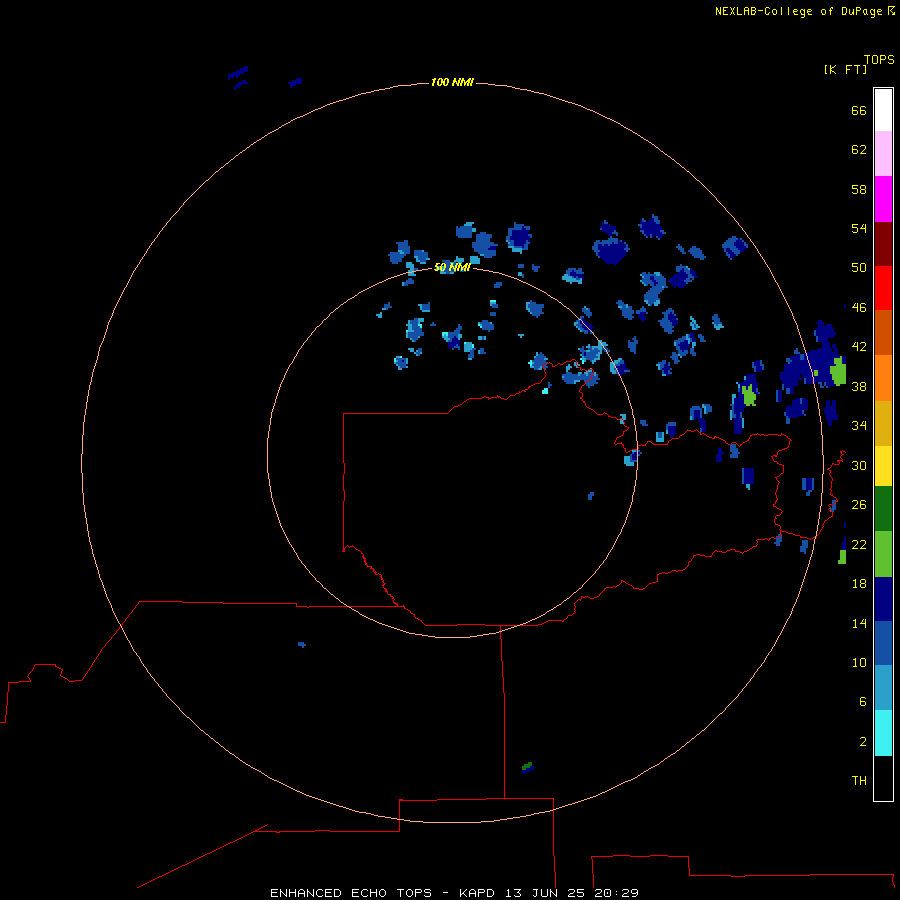Click the legend value 38

coord(859,386)
